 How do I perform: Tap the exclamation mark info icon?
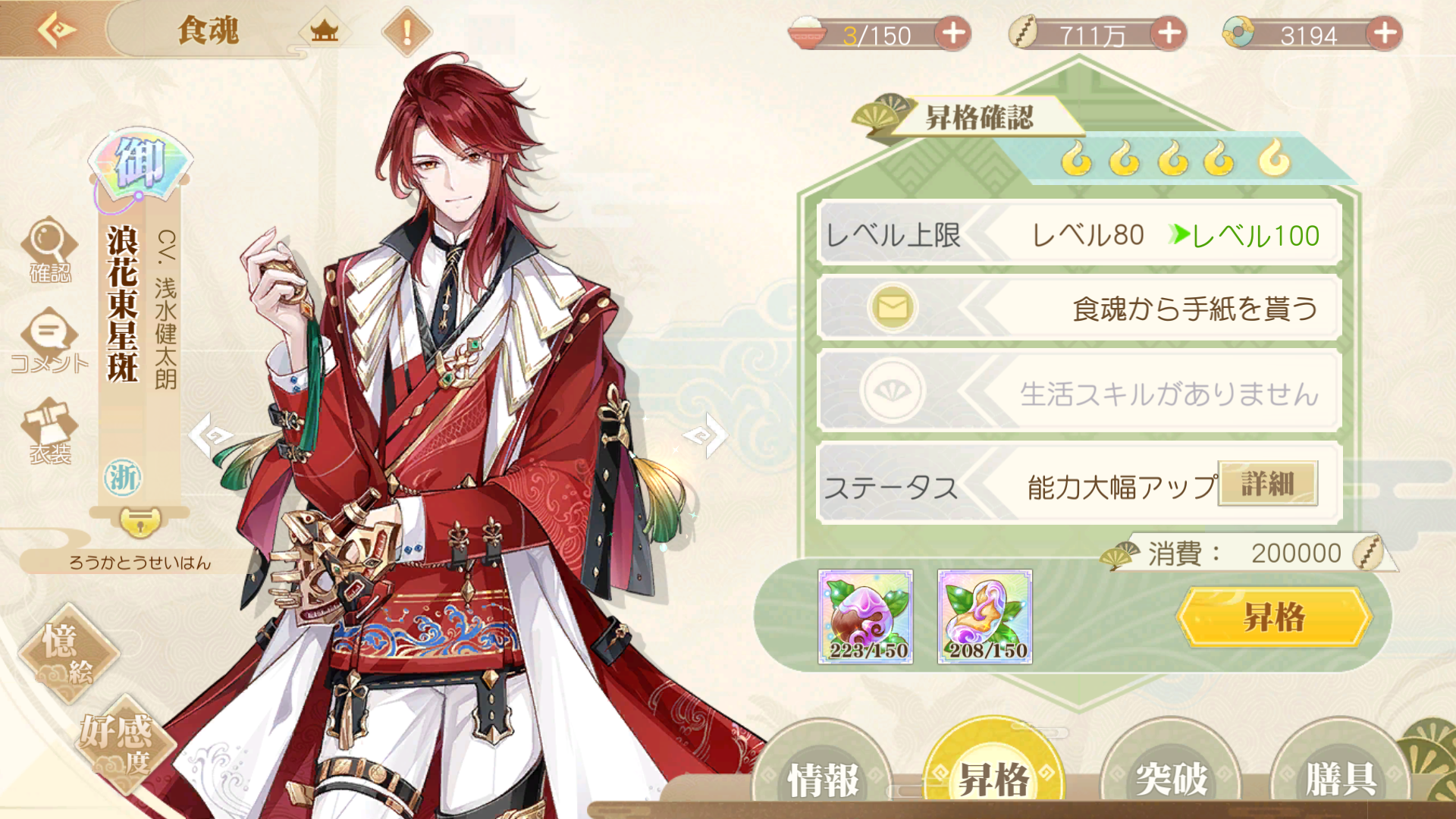coord(407,32)
